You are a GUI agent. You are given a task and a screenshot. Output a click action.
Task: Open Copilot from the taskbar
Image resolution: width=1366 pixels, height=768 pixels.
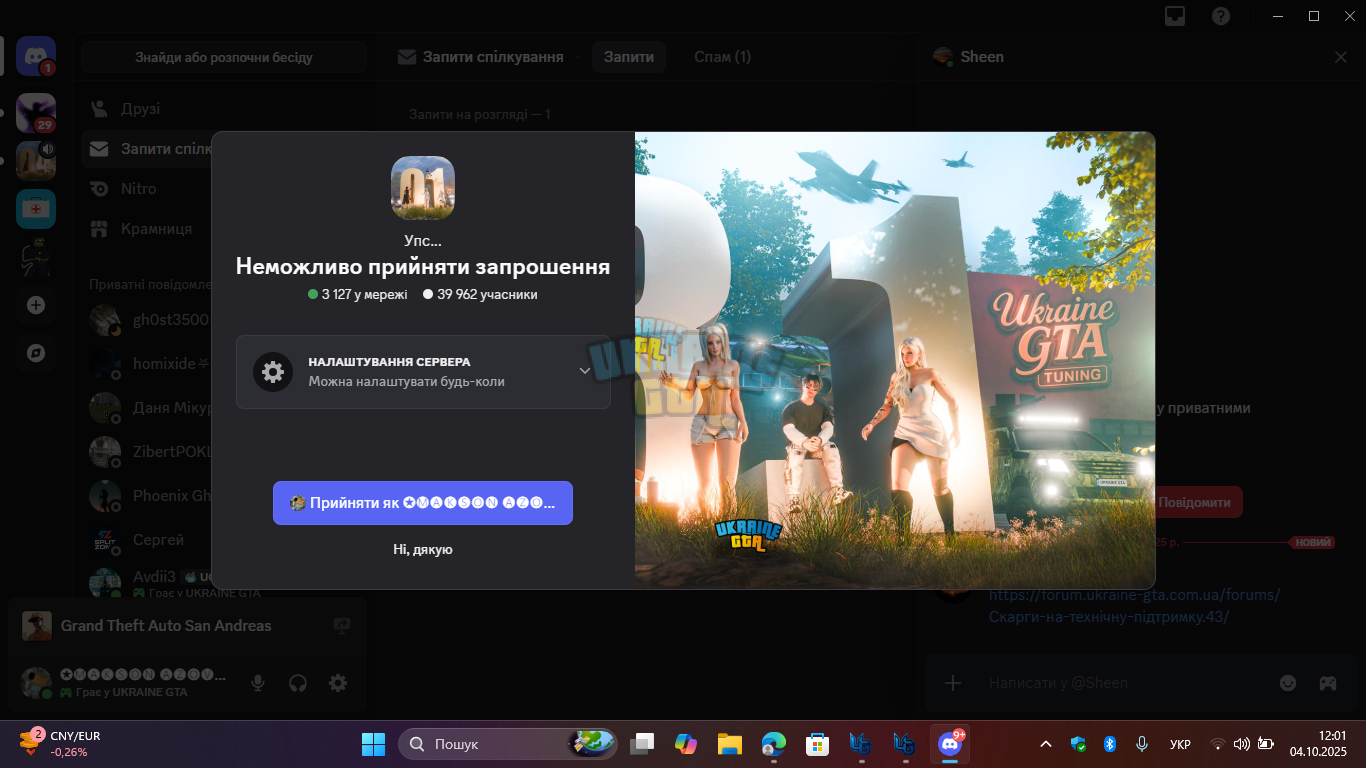pyautogui.click(x=685, y=744)
